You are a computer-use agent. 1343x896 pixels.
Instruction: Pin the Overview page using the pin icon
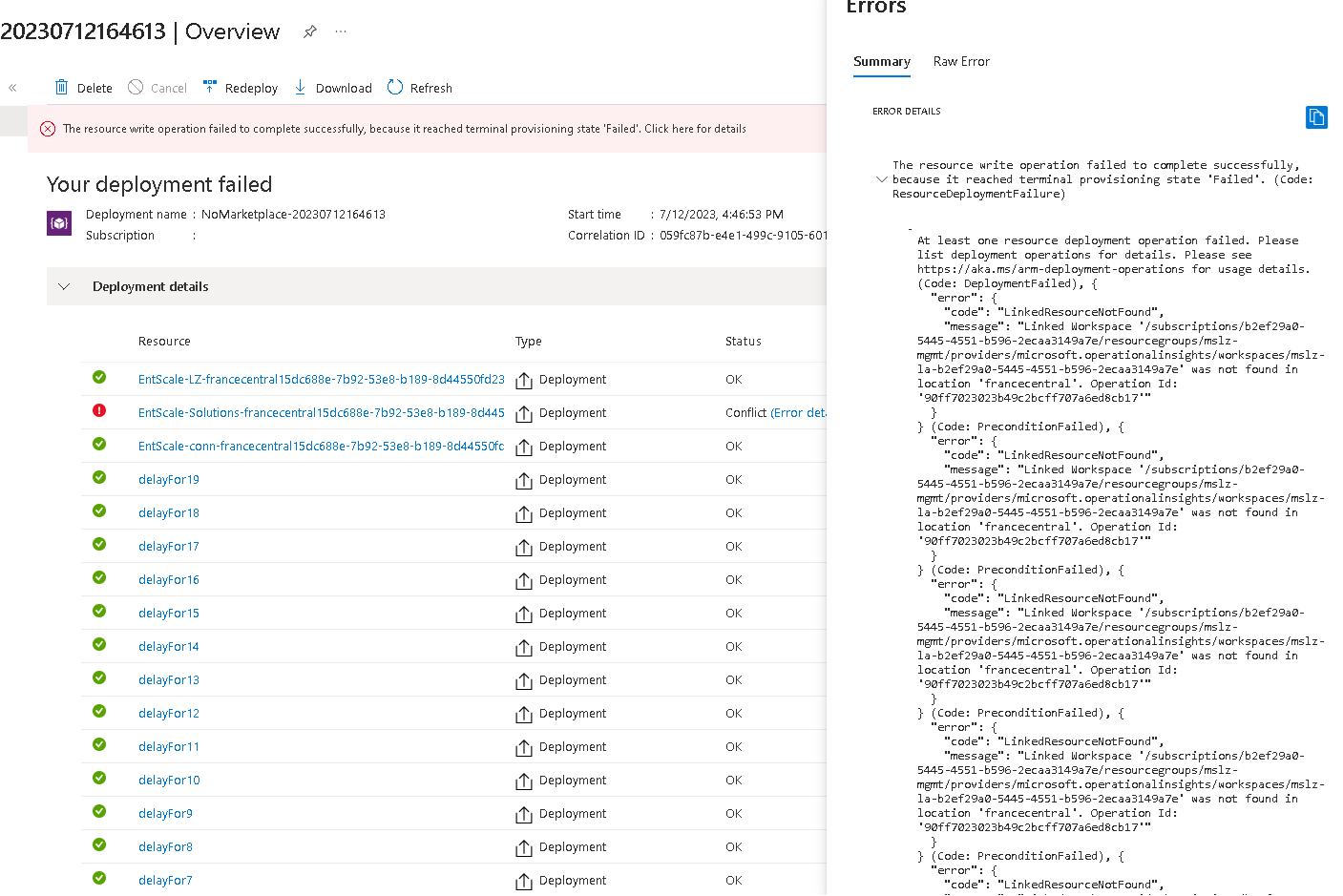point(309,31)
